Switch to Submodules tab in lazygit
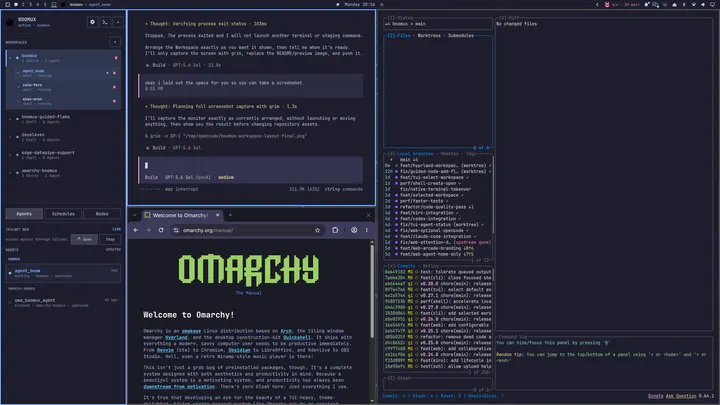The image size is (720, 405). pos(461,35)
